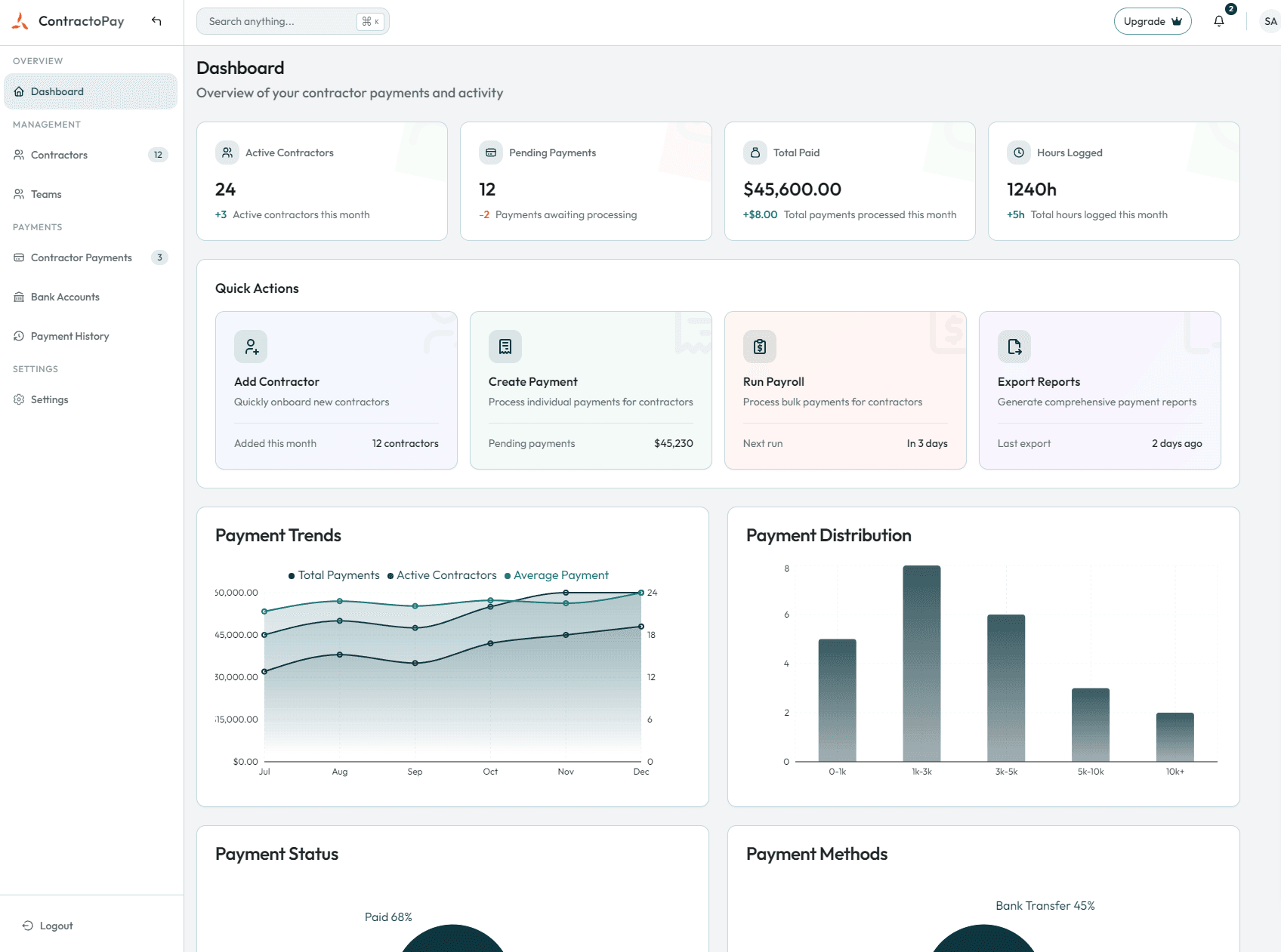Open Contractor Payments in the sidebar menu
The height and width of the screenshot is (952, 1281).
pos(91,257)
